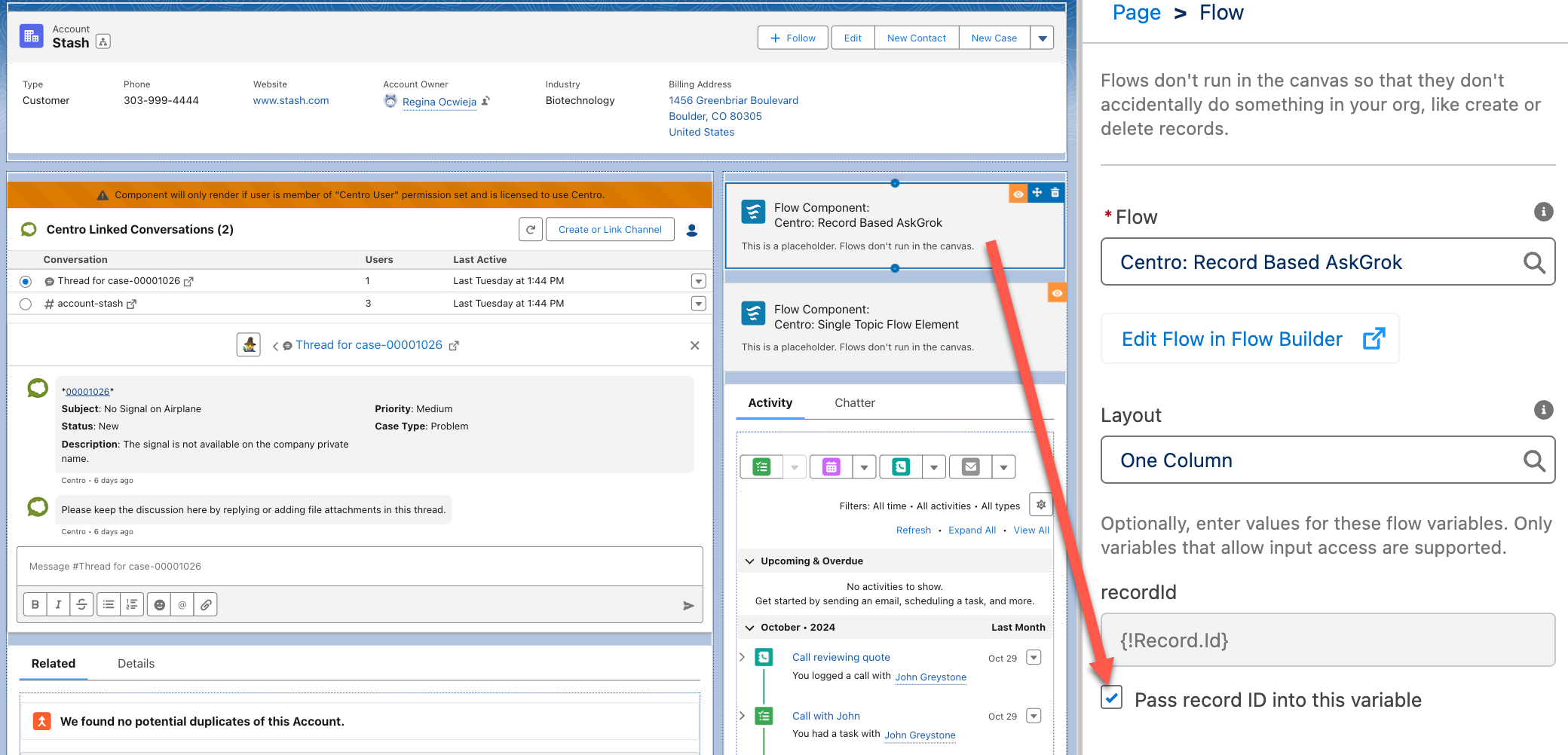The height and width of the screenshot is (755, 1568).
Task: Click New Case button
Action: (994, 38)
